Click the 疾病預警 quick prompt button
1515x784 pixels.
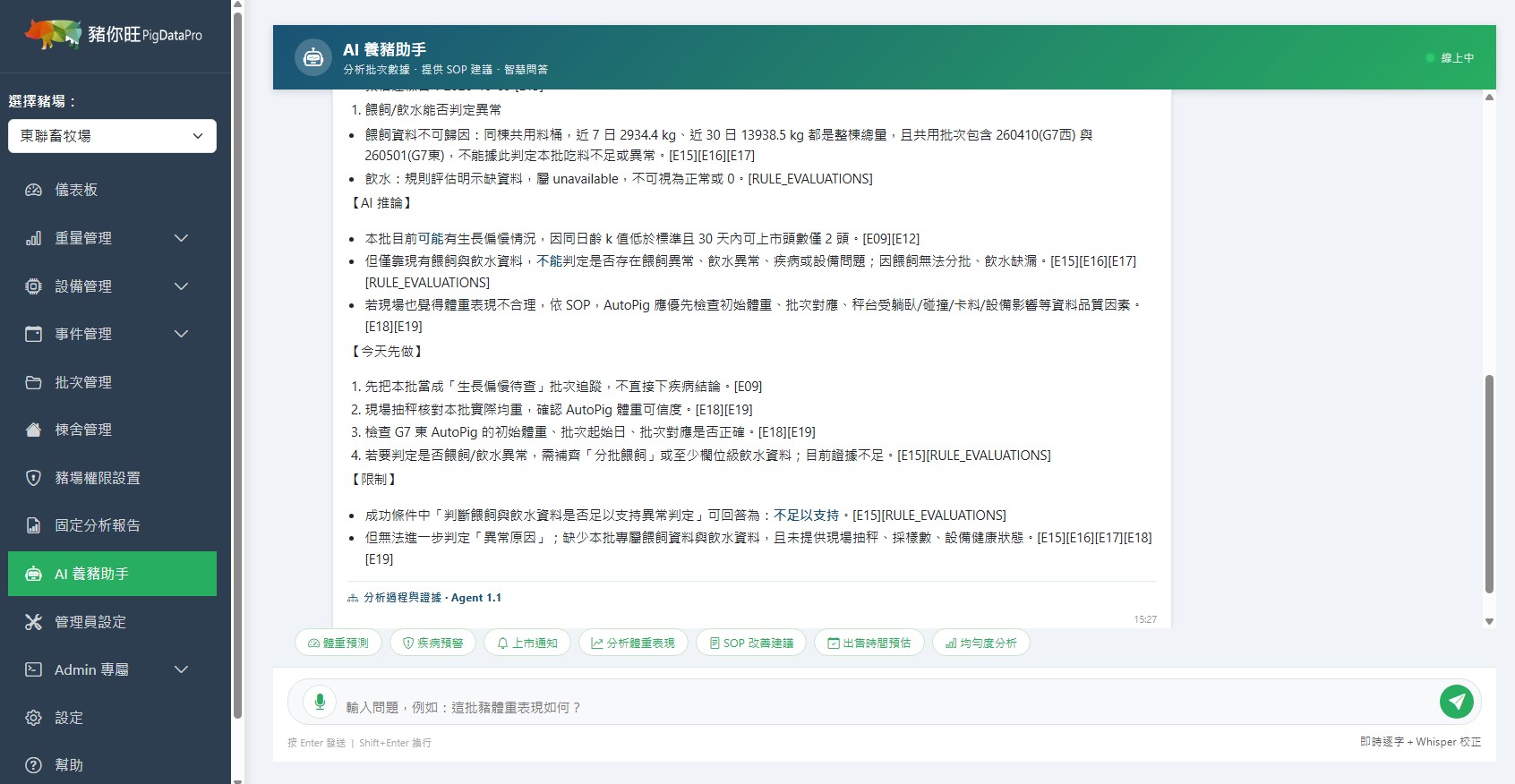click(x=432, y=643)
